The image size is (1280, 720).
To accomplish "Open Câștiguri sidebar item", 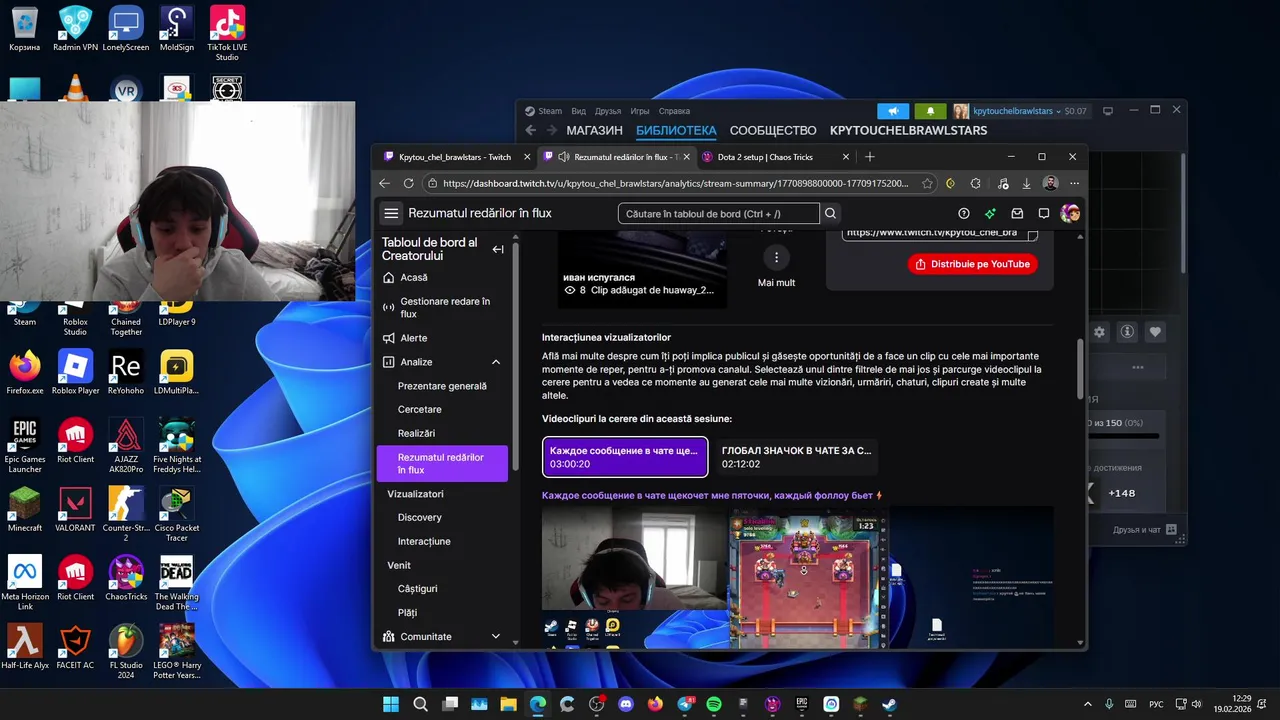I will tap(417, 589).
